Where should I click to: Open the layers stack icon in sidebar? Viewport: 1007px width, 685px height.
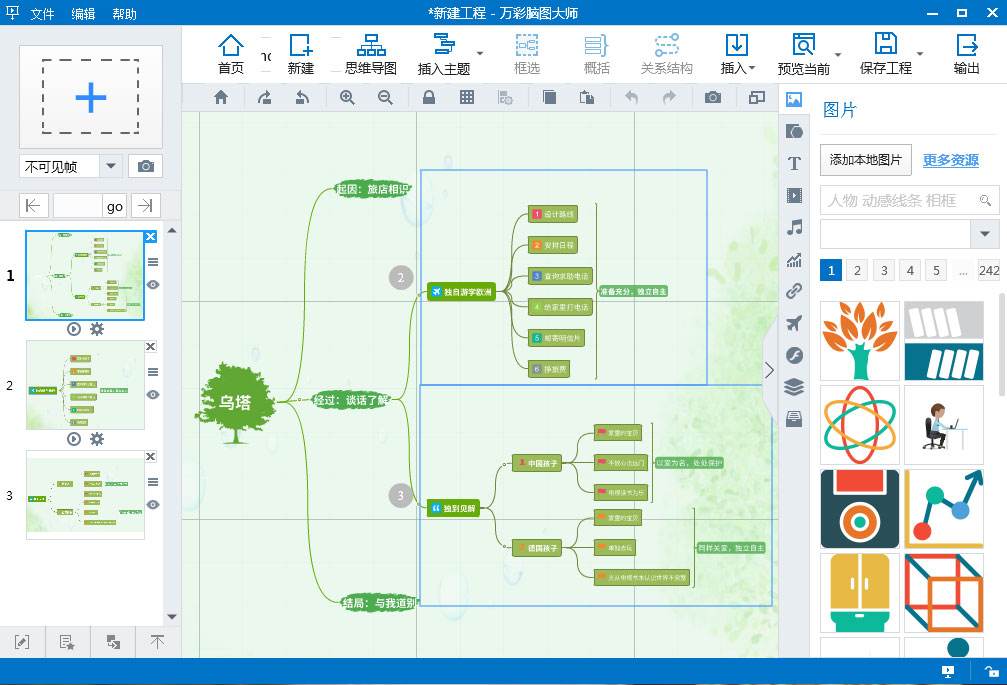point(794,387)
